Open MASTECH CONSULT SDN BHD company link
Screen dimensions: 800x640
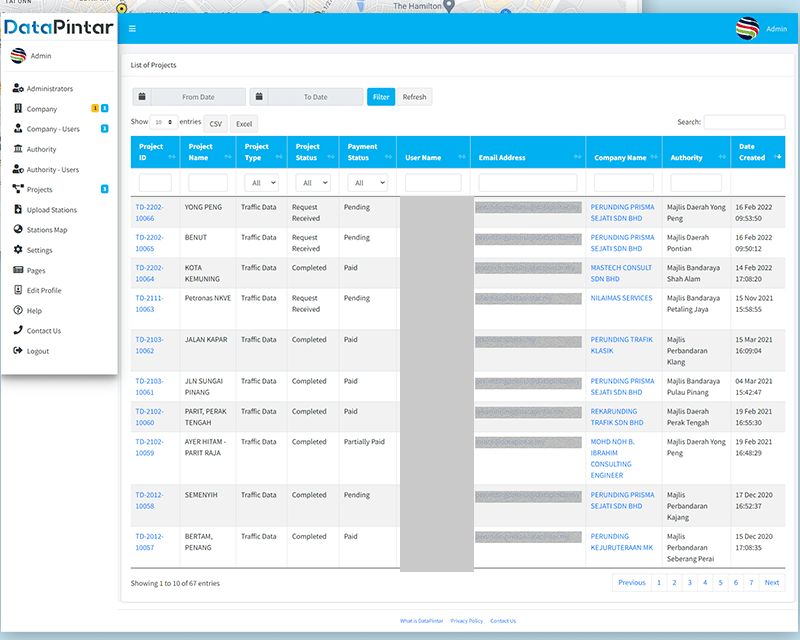pos(621,273)
